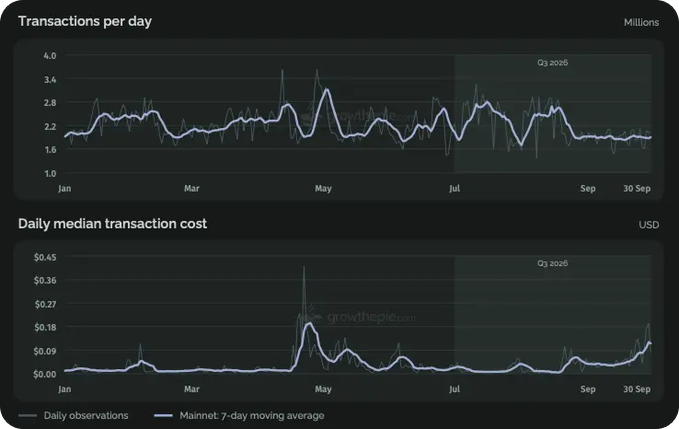Click the gray Daily observations legend line swatch
The image size is (679, 429).
27,416
